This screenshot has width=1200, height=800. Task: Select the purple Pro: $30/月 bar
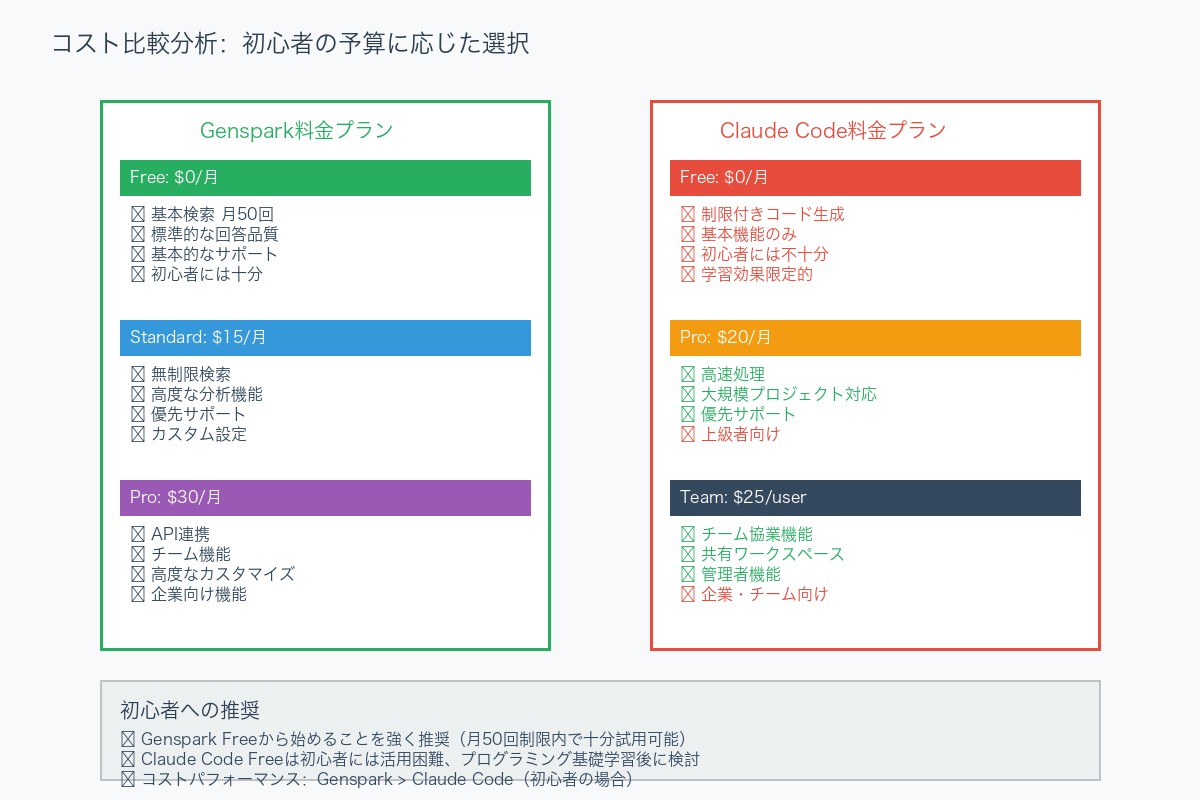click(325, 498)
